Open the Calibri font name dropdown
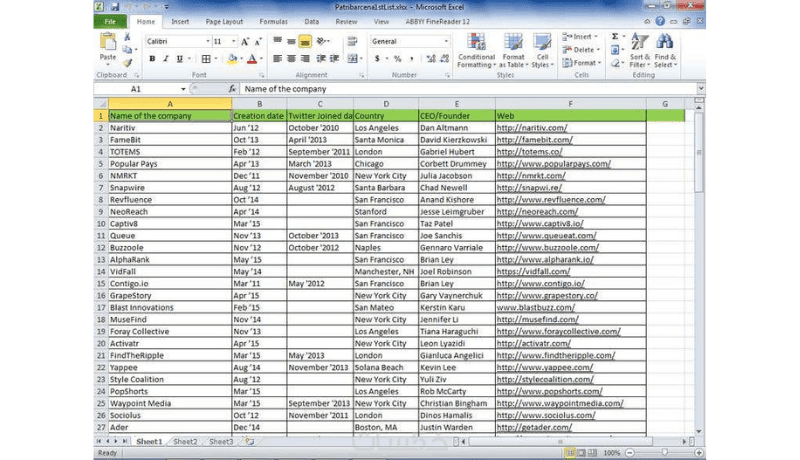Viewport: 800px width, 460px height. pyautogui.click(x=208, y=41)
